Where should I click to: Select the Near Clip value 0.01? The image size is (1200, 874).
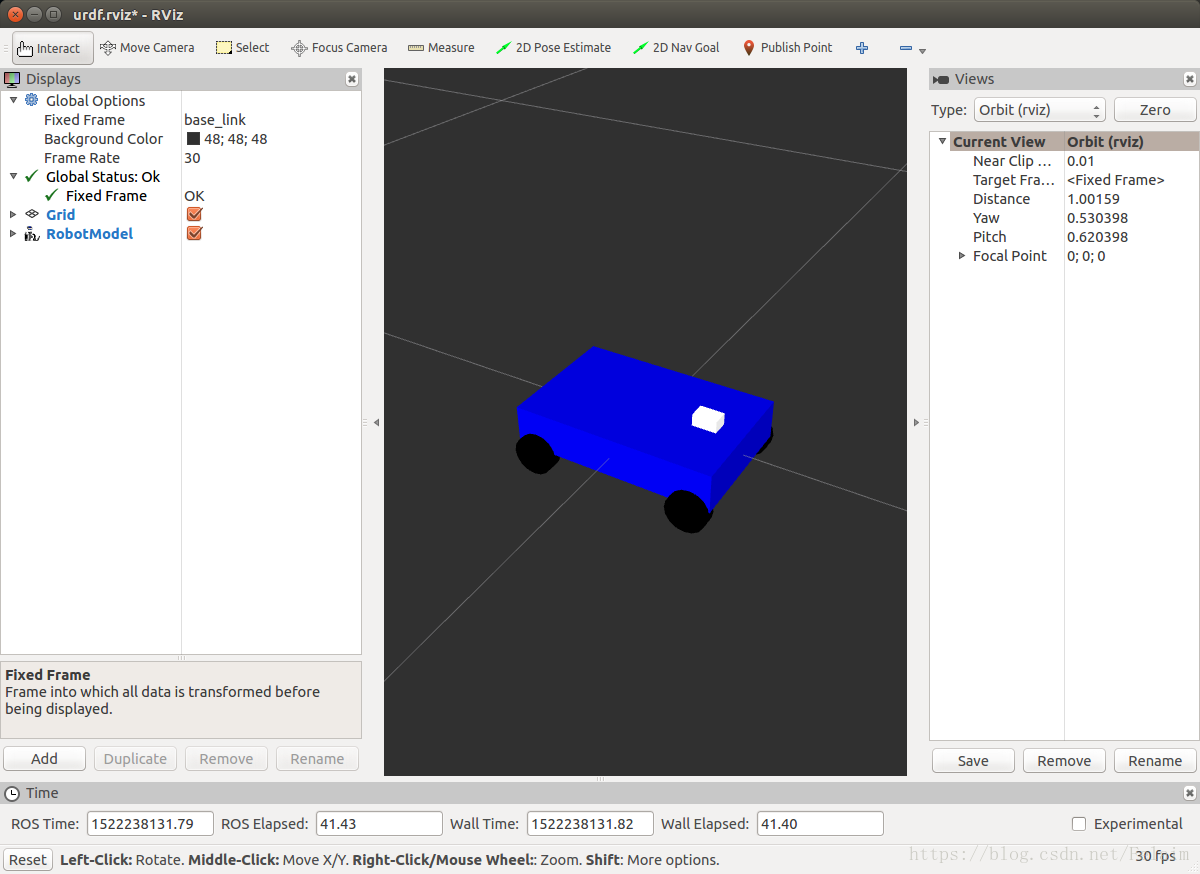coord(1081,161)
